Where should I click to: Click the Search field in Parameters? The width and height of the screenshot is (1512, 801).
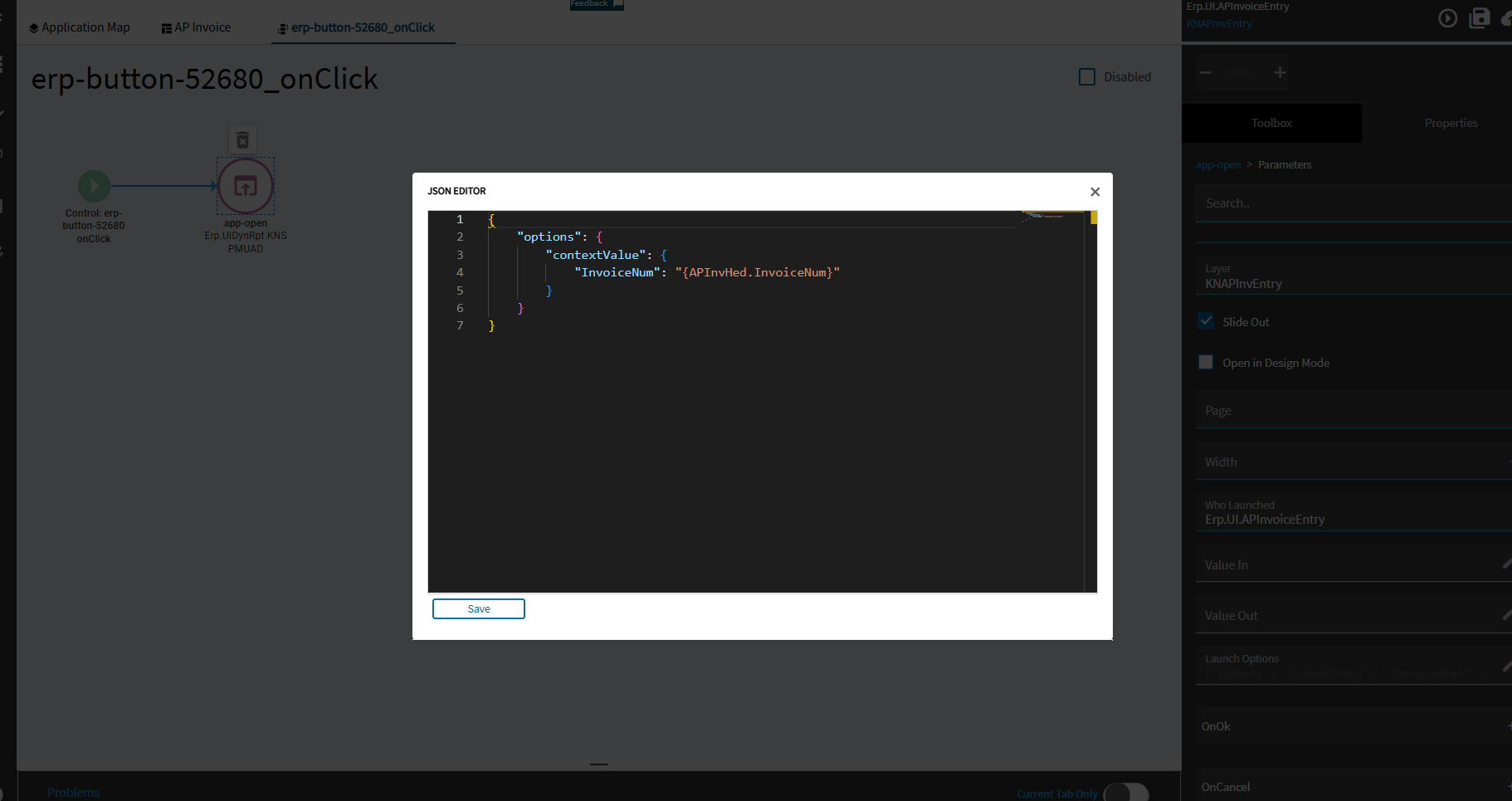coord(1354,203)
